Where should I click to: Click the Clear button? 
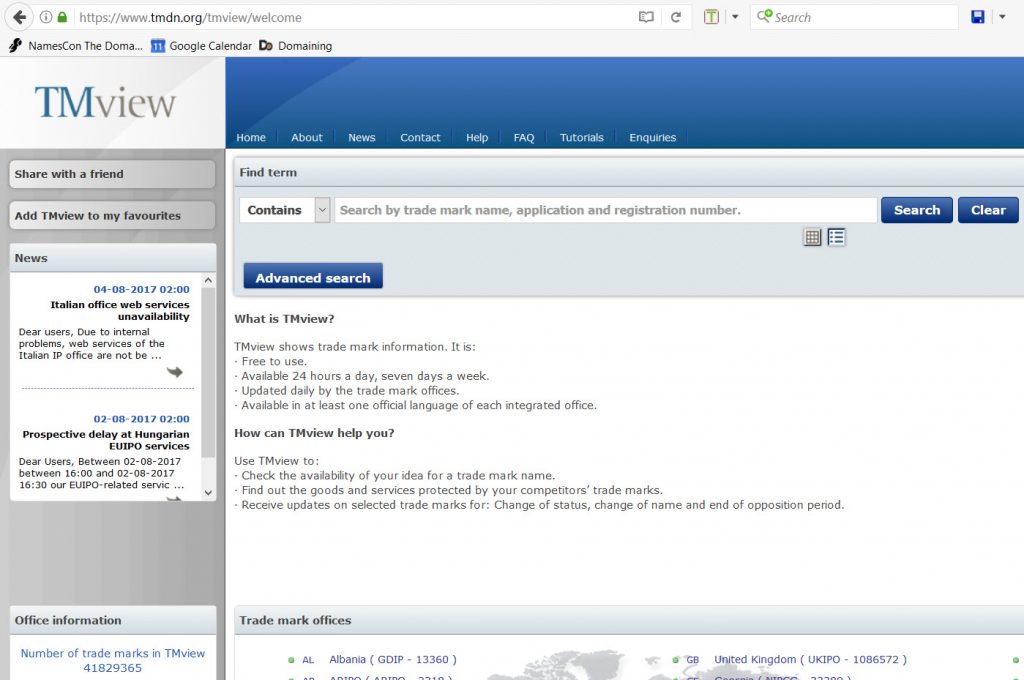pos(988,210)
